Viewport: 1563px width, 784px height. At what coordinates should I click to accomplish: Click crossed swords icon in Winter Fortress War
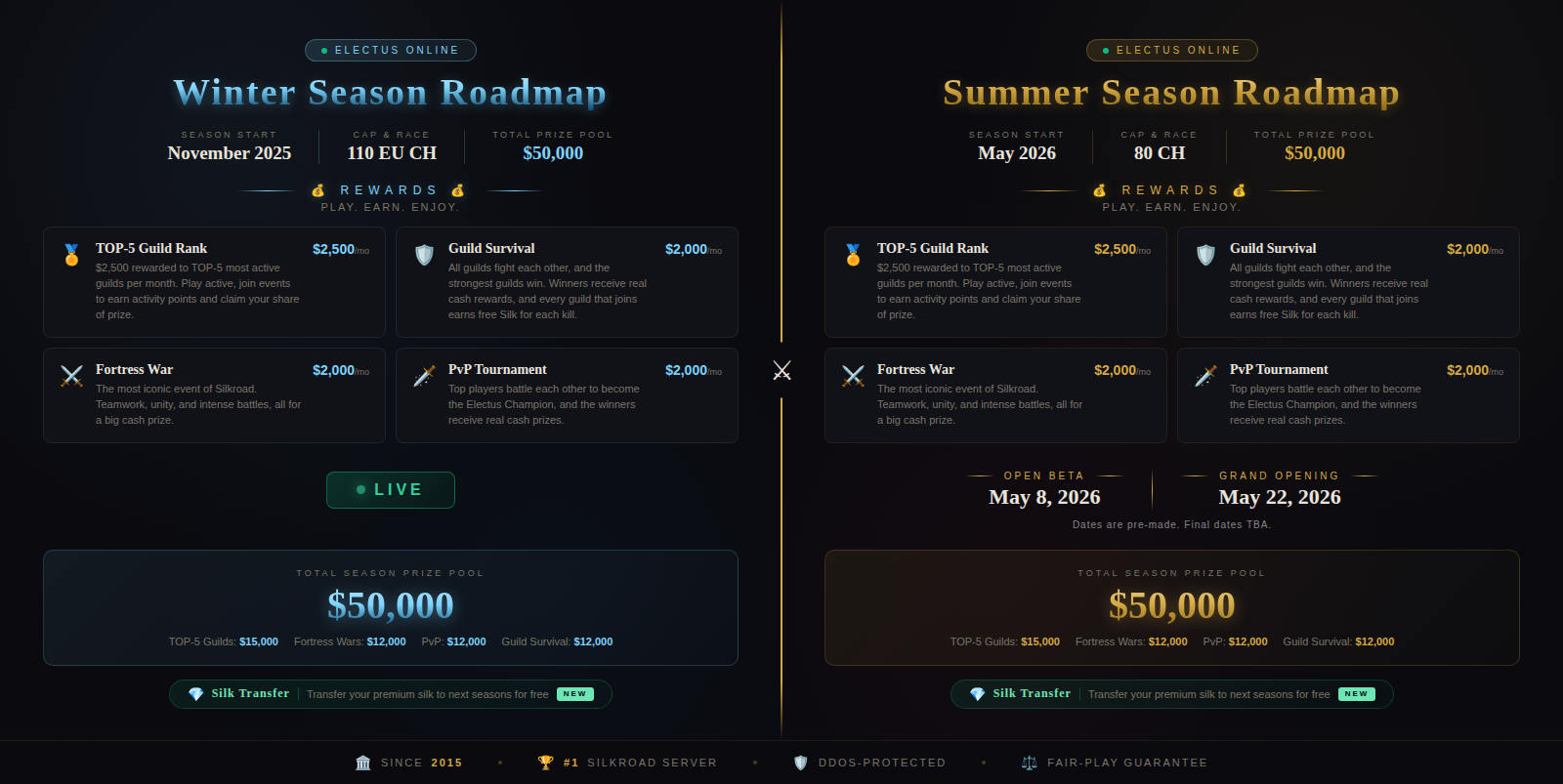(71, 376)
